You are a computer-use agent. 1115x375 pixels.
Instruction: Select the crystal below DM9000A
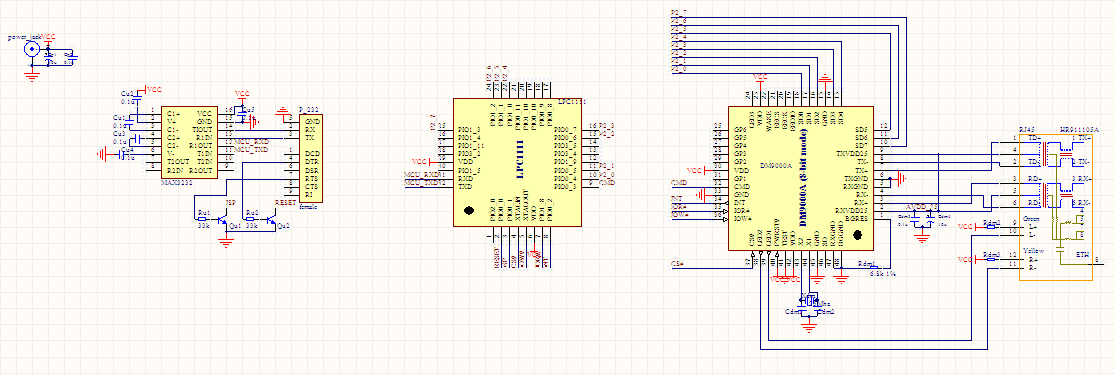click(x=809, y=300)
